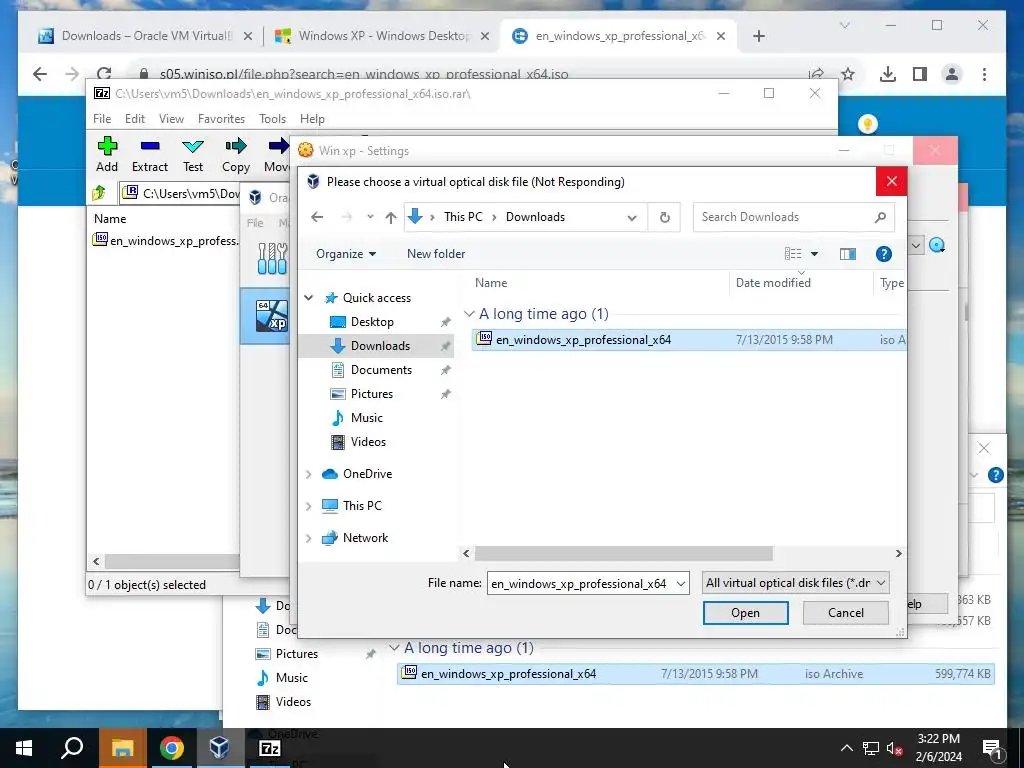Open the Windows Start menu

[24, 748]
